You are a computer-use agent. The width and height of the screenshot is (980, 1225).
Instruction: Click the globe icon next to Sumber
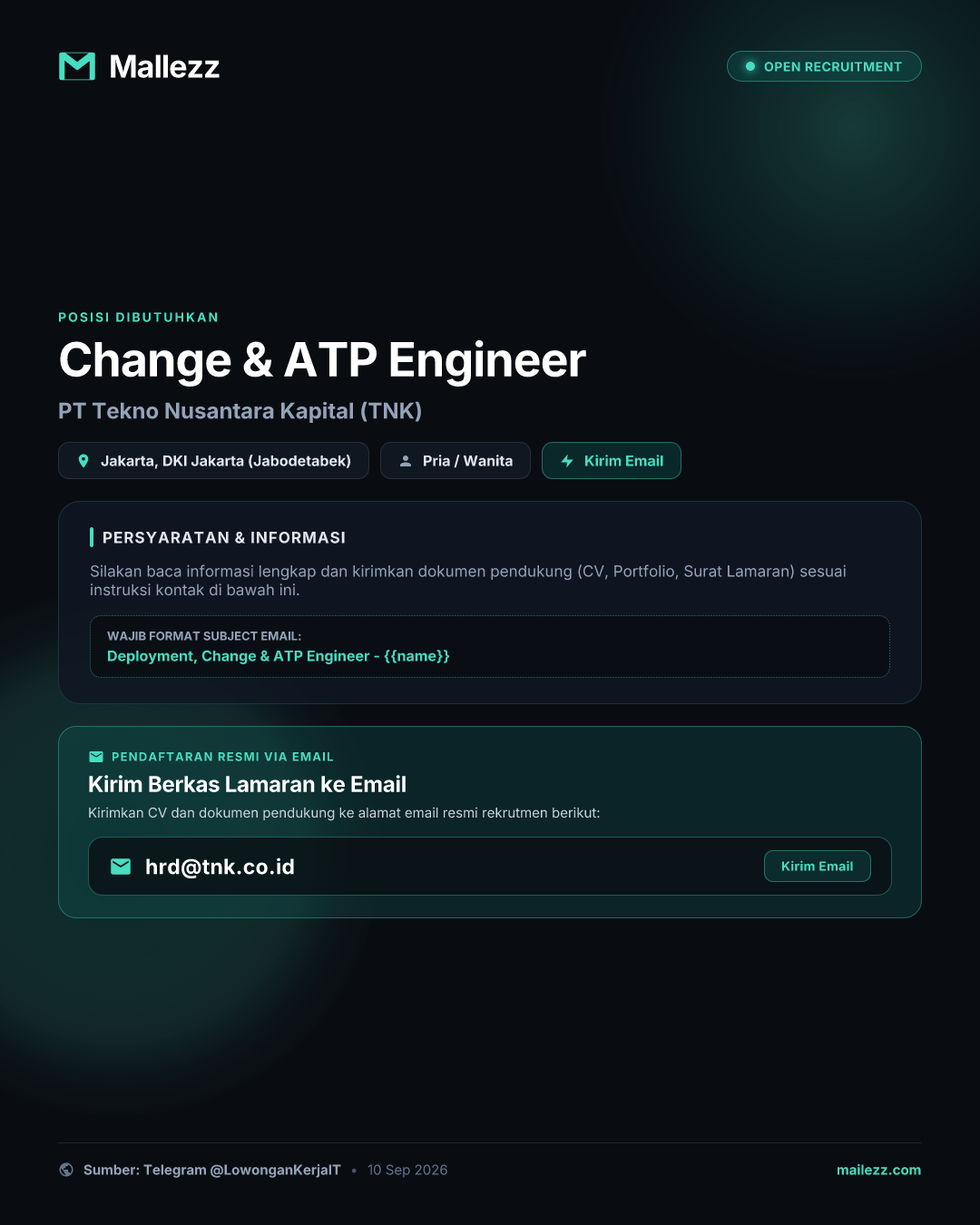click(66, 1170)
